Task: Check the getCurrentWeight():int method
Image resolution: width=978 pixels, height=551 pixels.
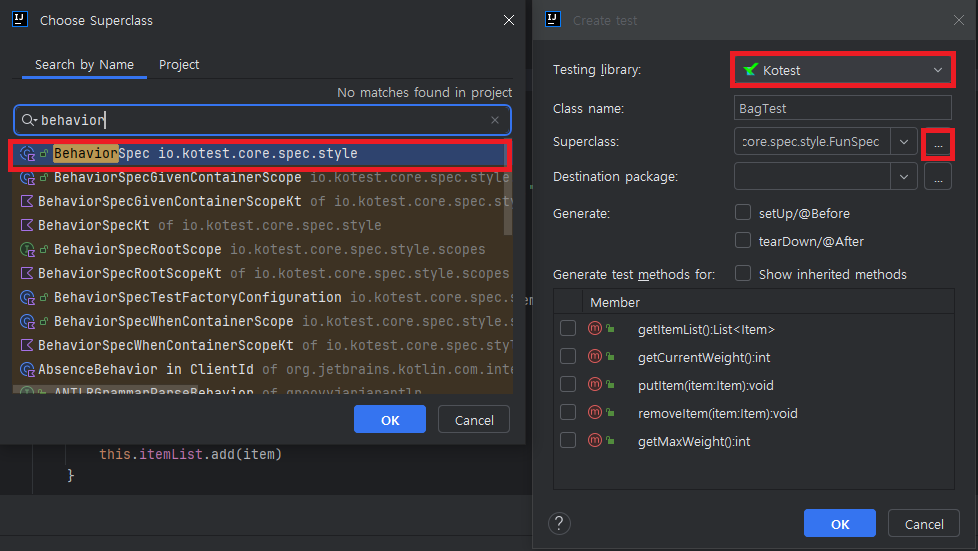Action: point(568,356)
